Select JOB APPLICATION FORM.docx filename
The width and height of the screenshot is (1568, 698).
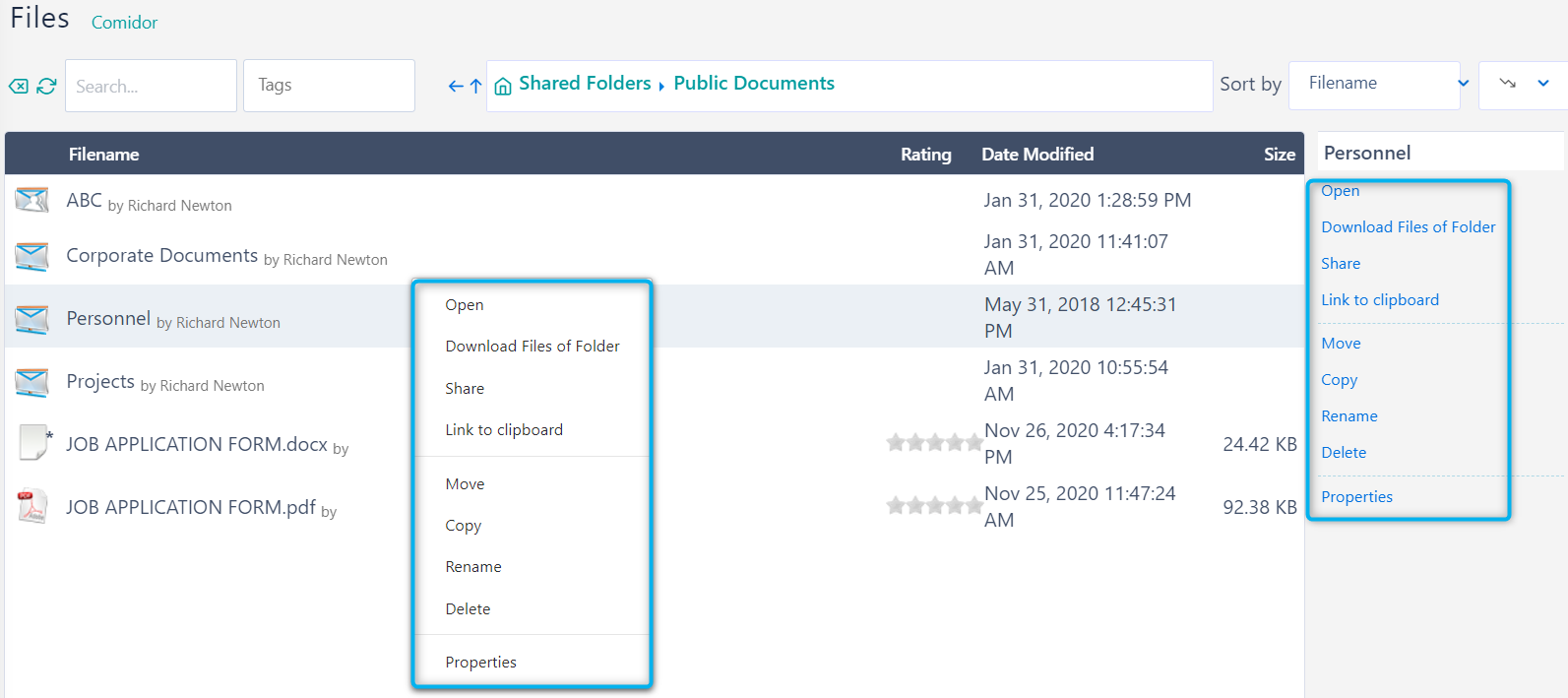point(197,445)
